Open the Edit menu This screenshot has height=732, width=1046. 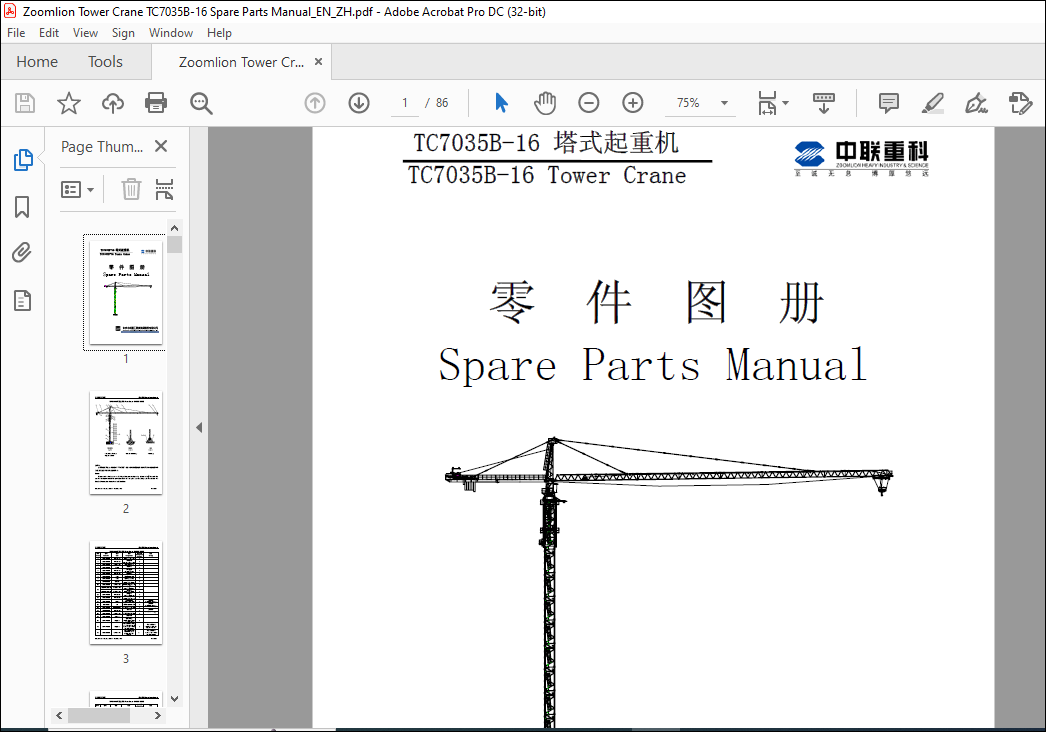pyautogui.click(x=49, y=33)
